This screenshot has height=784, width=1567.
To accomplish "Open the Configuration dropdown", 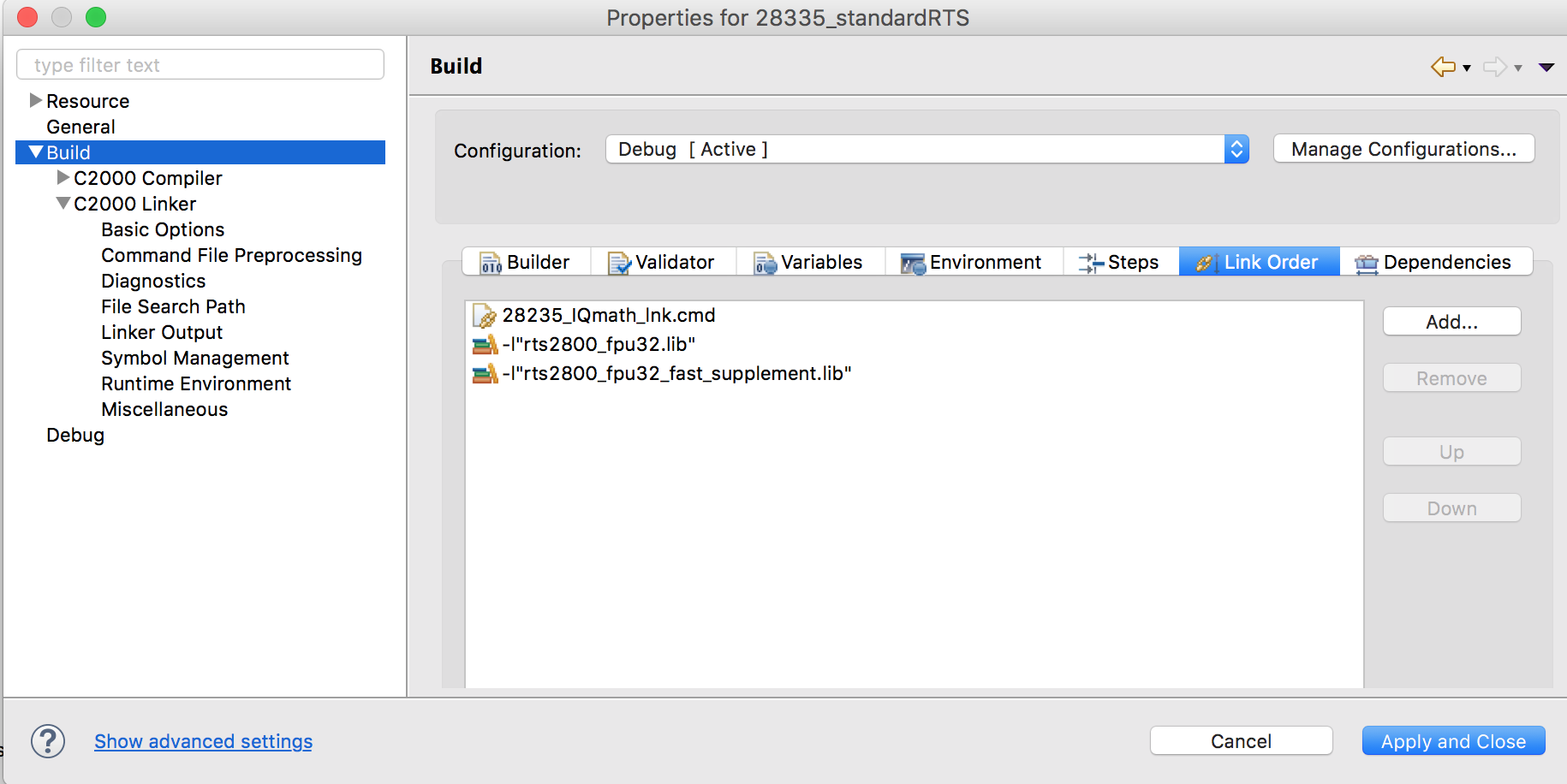I will (x=1236, y=150).
